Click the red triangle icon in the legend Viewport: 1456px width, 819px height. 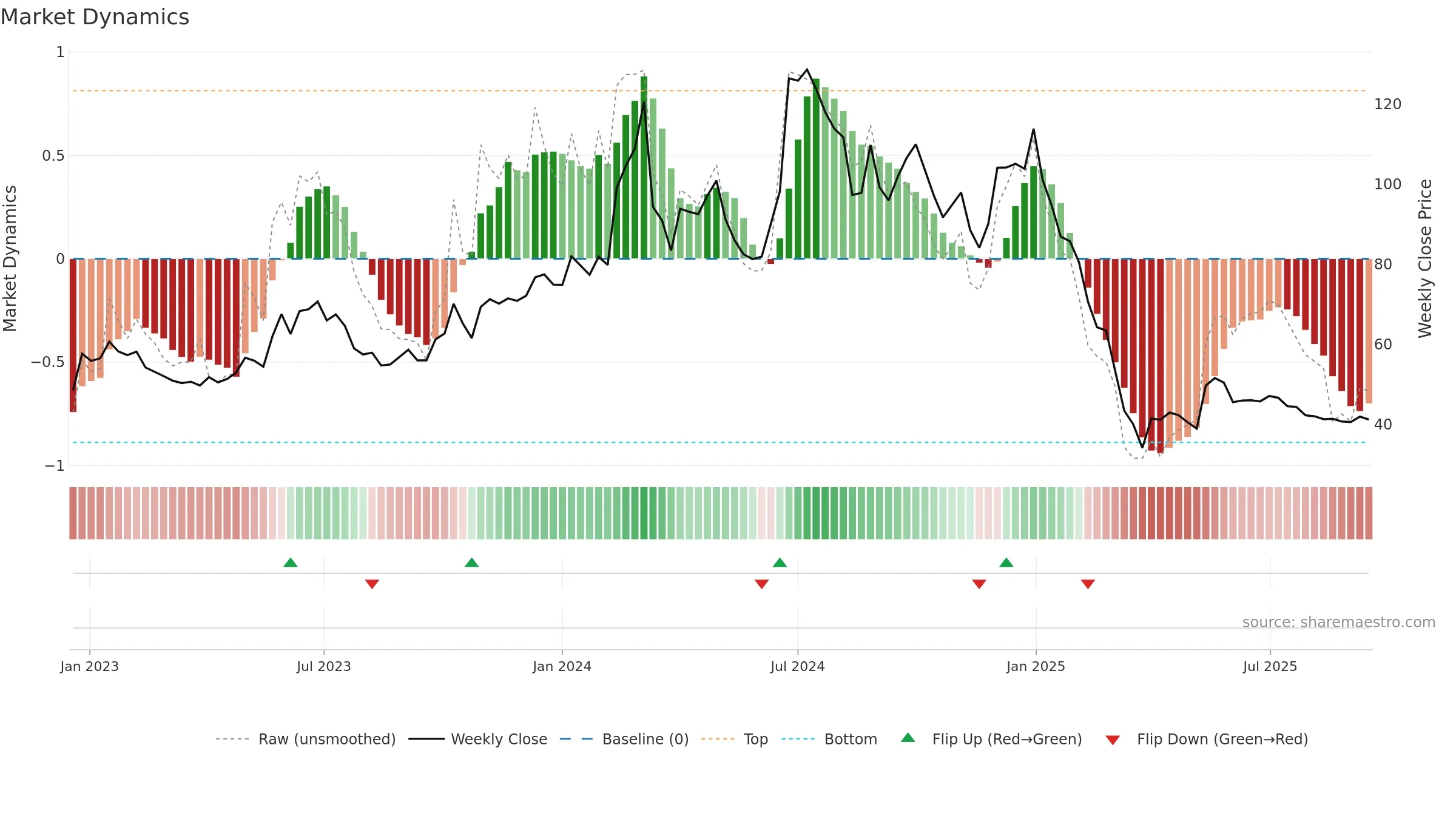coord(1113,740)
